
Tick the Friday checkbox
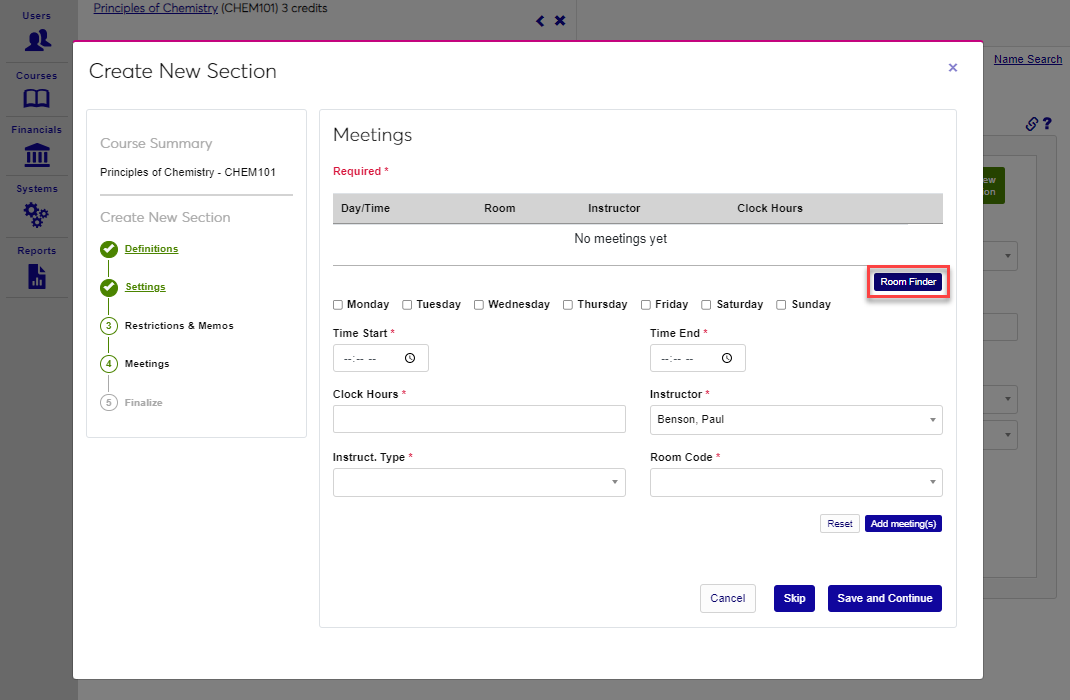[x=646, y=305]
